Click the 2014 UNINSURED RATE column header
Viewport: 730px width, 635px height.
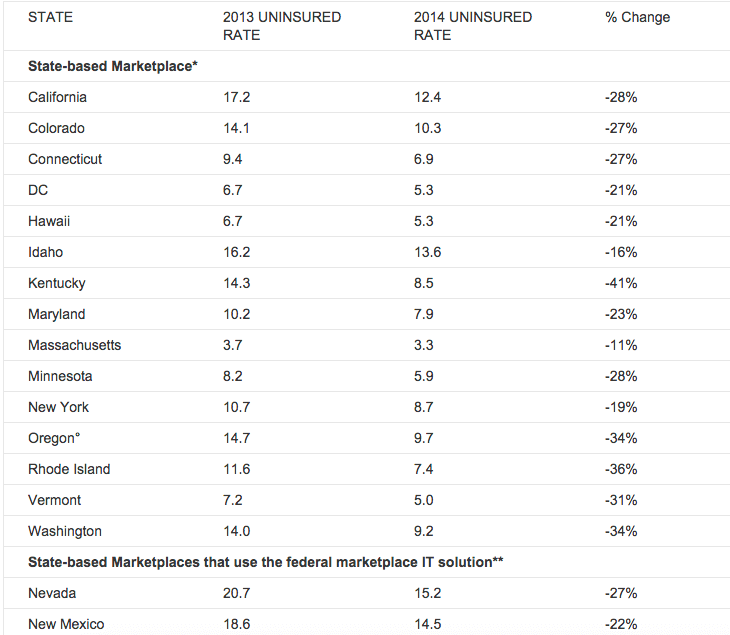pyautogui.click(x=472, y=26)
